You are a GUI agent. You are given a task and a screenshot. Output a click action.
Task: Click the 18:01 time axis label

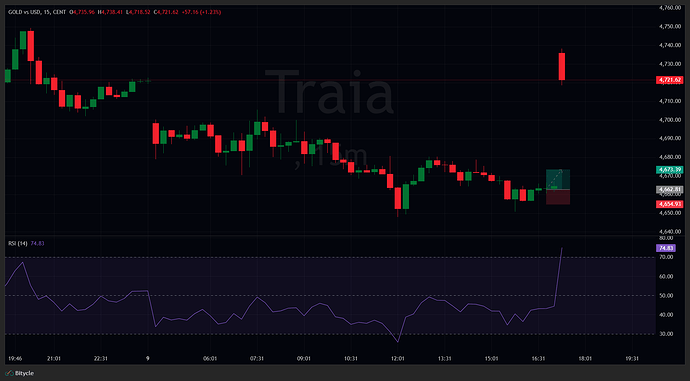coord(585,359)
